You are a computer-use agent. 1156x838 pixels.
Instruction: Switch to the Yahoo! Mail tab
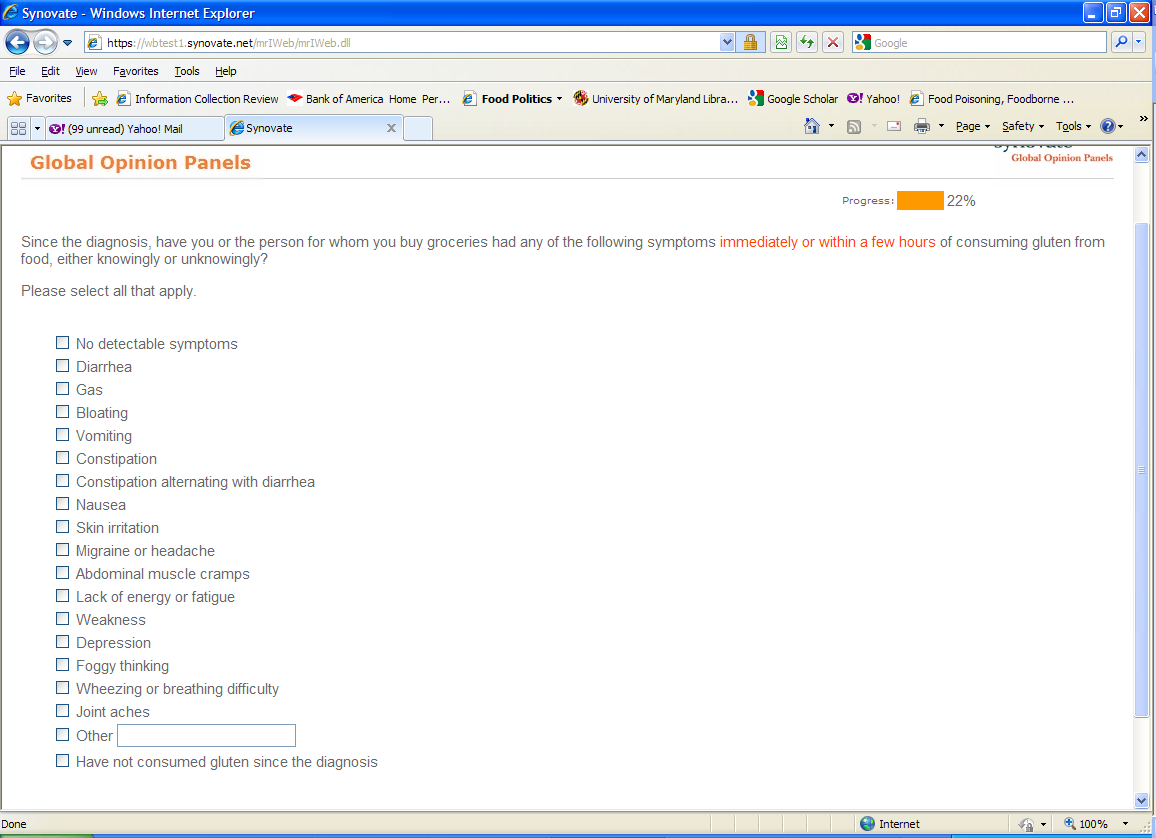tap(134, 128)
